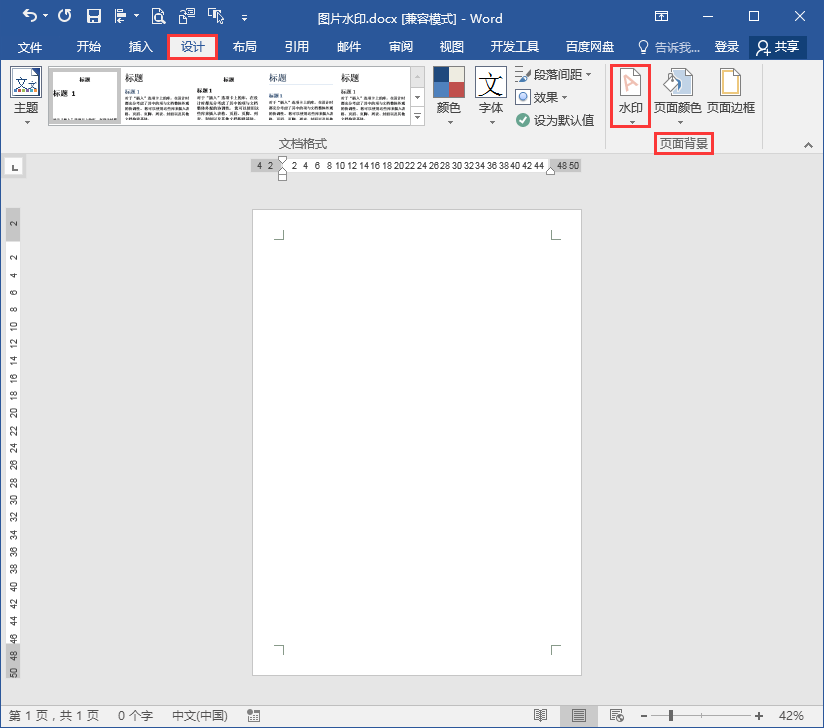Click the word count status entry
The width and height of the screenshot is (824, 728).
pos(135,715)
